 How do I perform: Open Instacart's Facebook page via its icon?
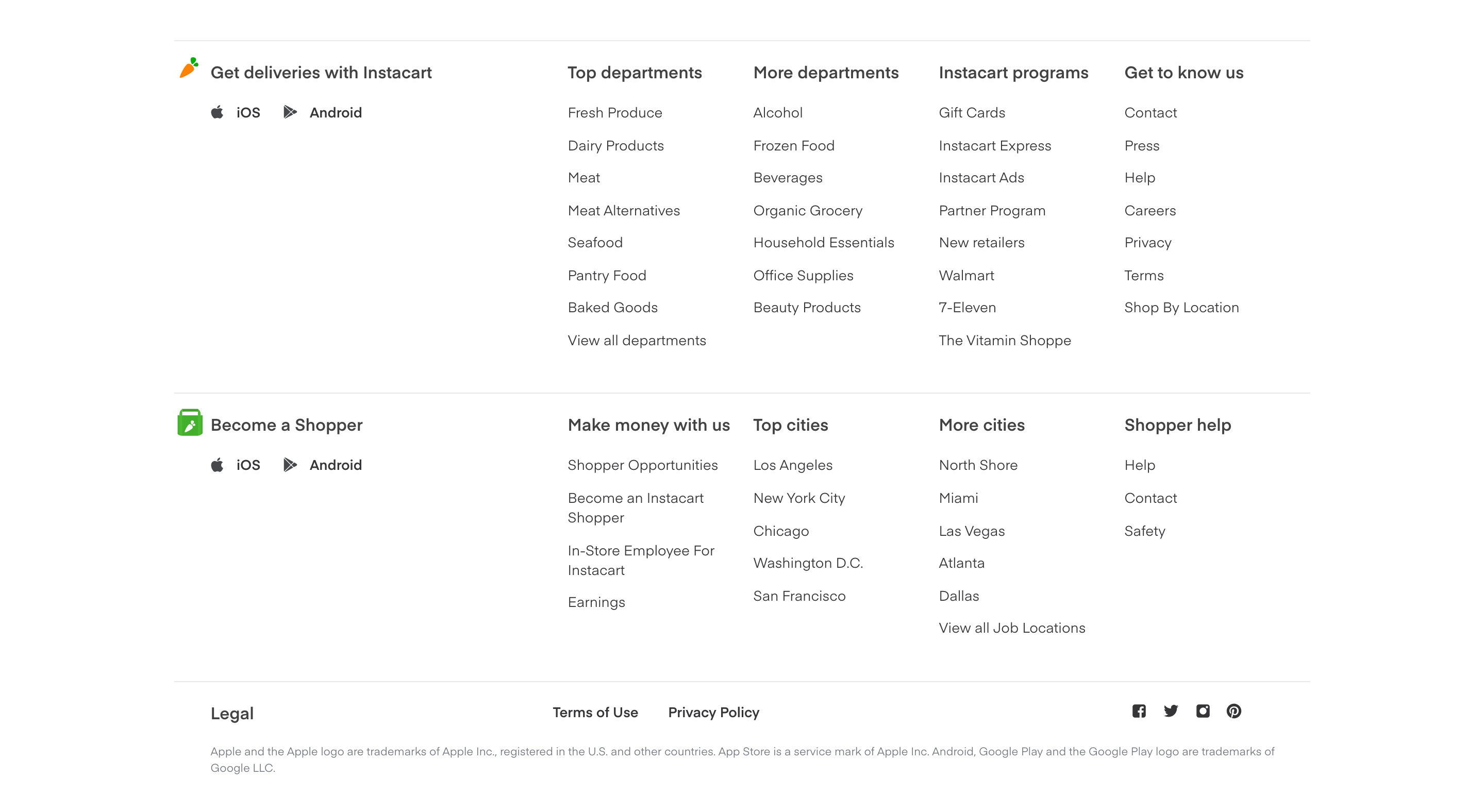click(1139, 711)
